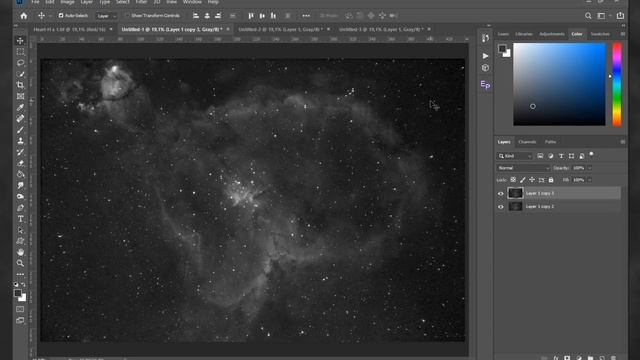Select the Quick Selection tool
The width and height of the screenshot is (640, 360).
tap(20, 74)
